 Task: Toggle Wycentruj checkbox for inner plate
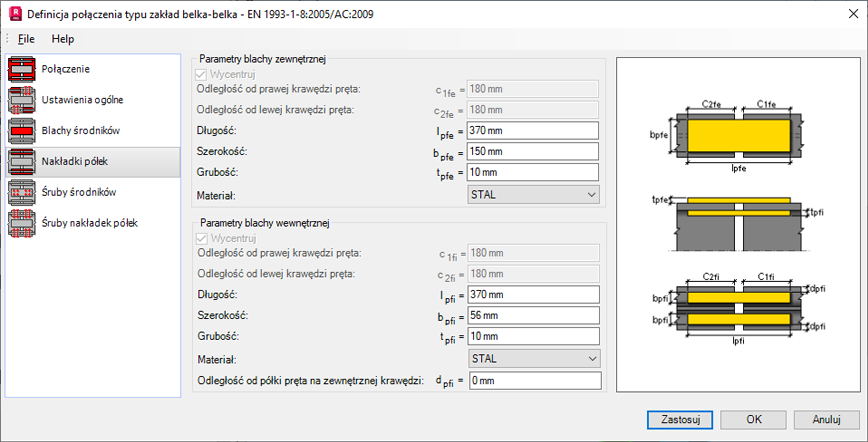coord(204,239)
